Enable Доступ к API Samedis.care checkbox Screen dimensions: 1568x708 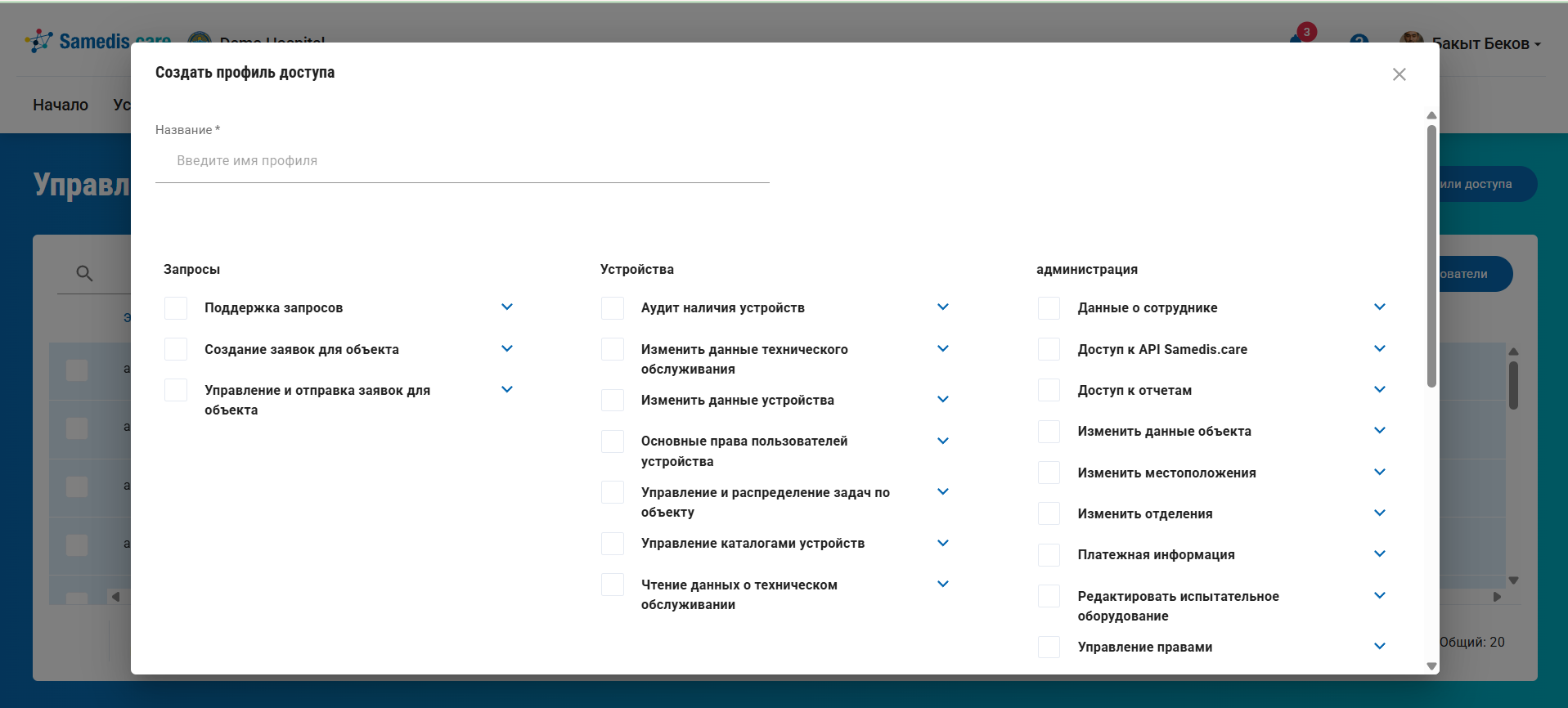(x=1049, y=349)
